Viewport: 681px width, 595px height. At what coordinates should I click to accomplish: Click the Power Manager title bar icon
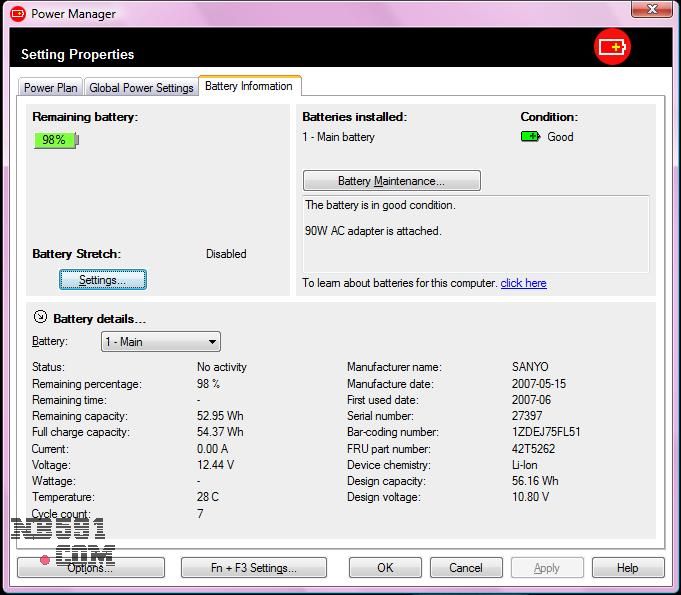[x=18, y=14]
